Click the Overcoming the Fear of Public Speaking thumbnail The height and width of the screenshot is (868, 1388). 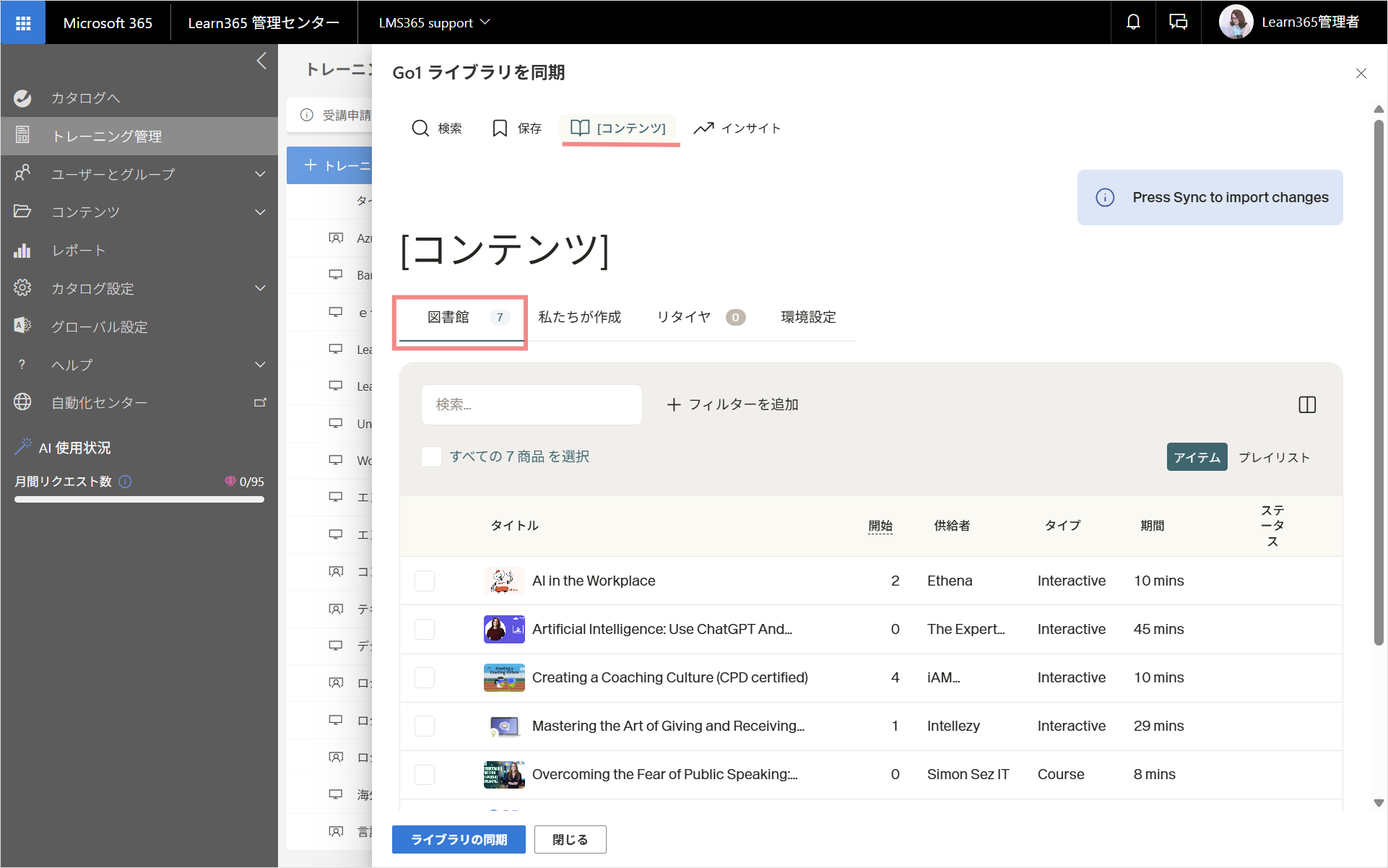click(504, 774)
